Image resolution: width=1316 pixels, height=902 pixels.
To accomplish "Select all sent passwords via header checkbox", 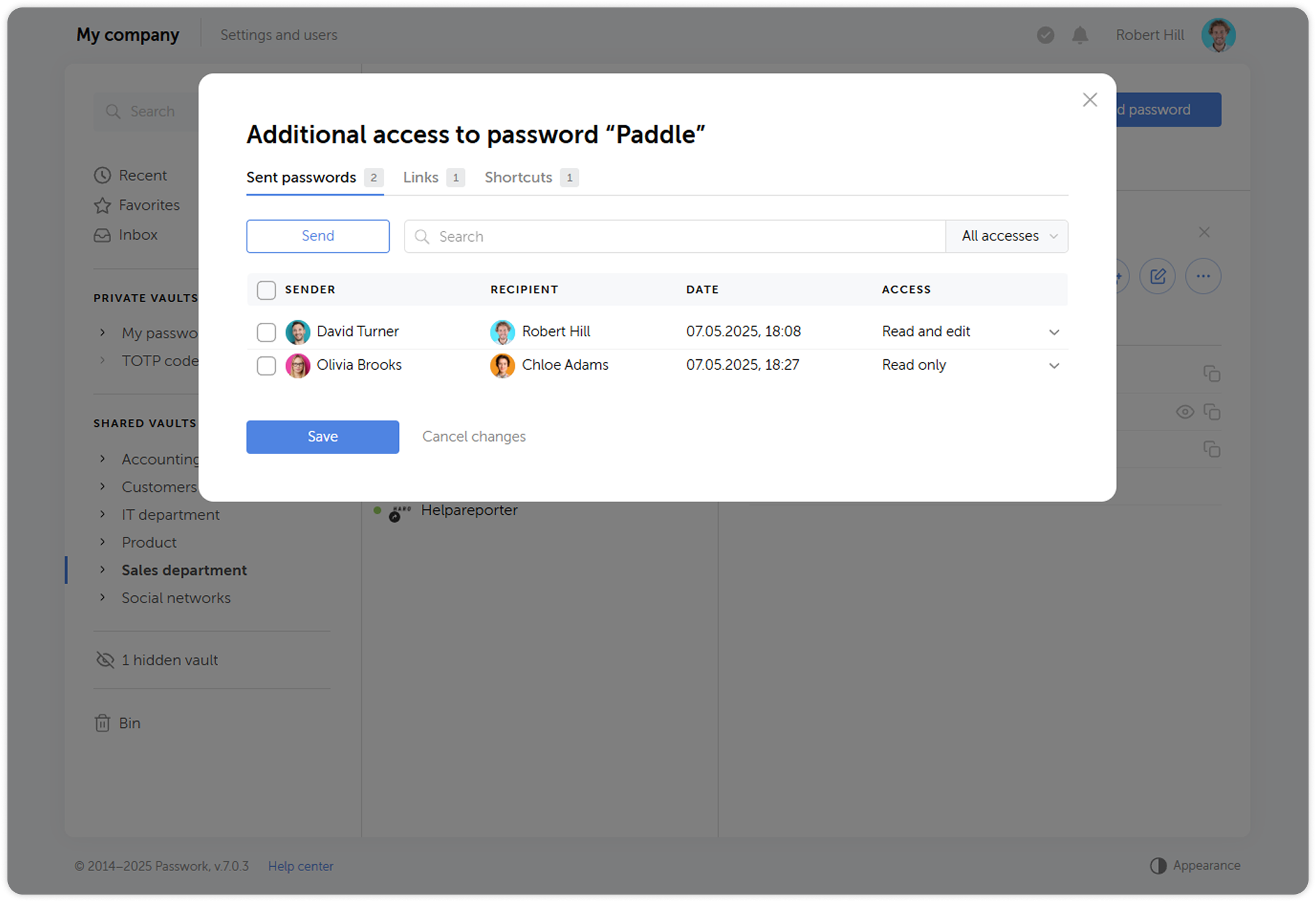I will 266,289.
